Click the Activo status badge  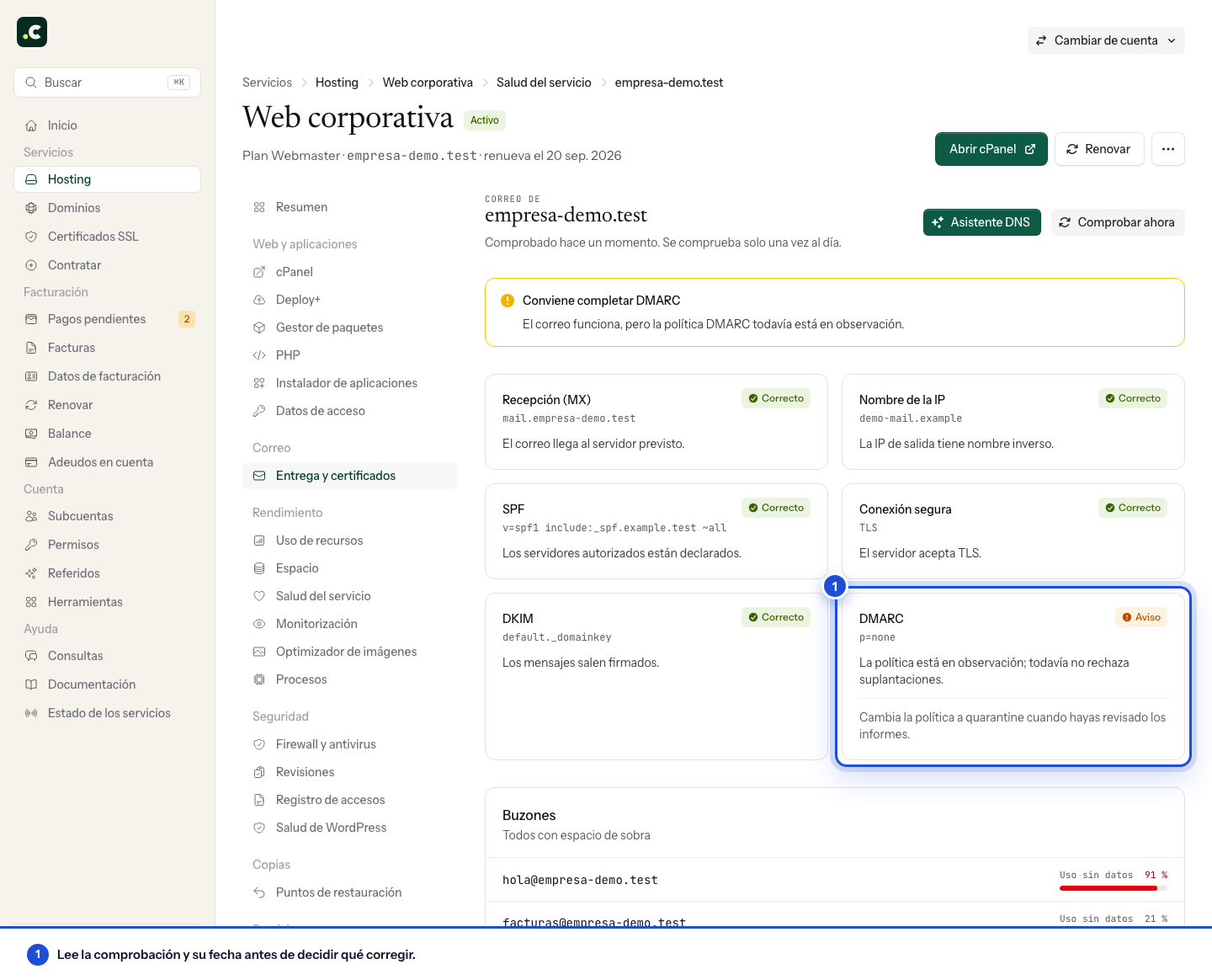point(485,120)
